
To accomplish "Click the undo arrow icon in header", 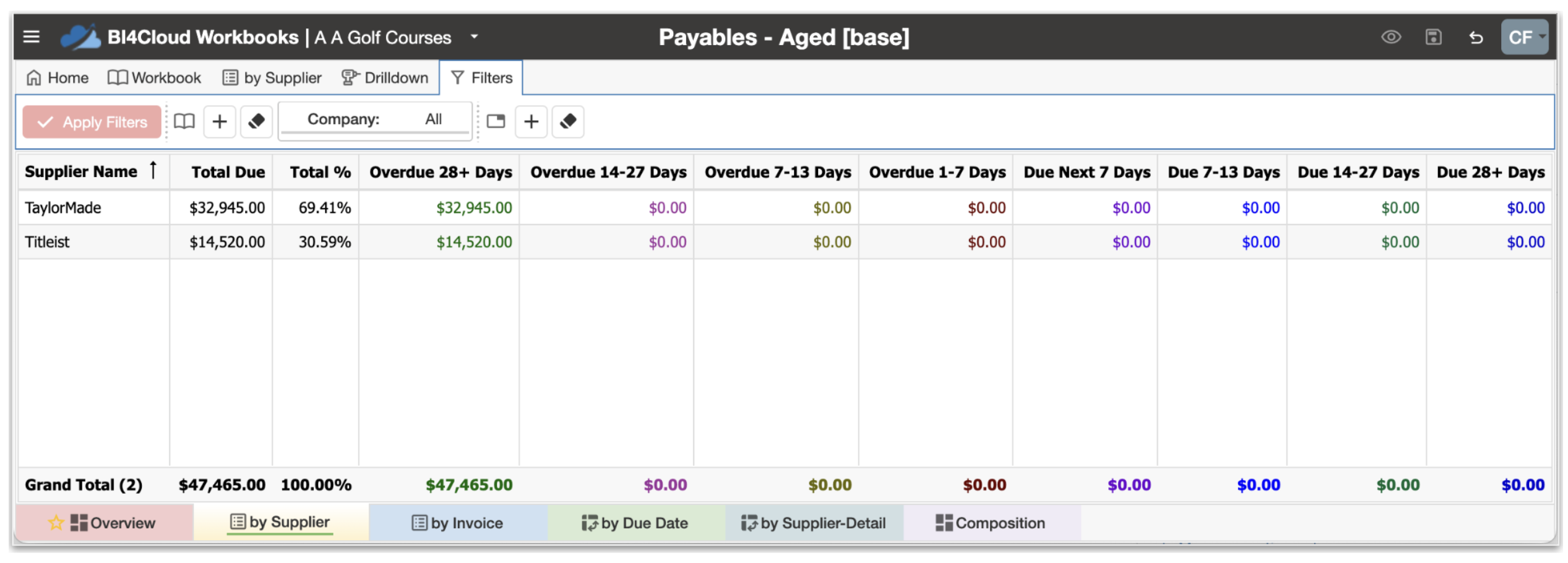I will coord(1476,38).
